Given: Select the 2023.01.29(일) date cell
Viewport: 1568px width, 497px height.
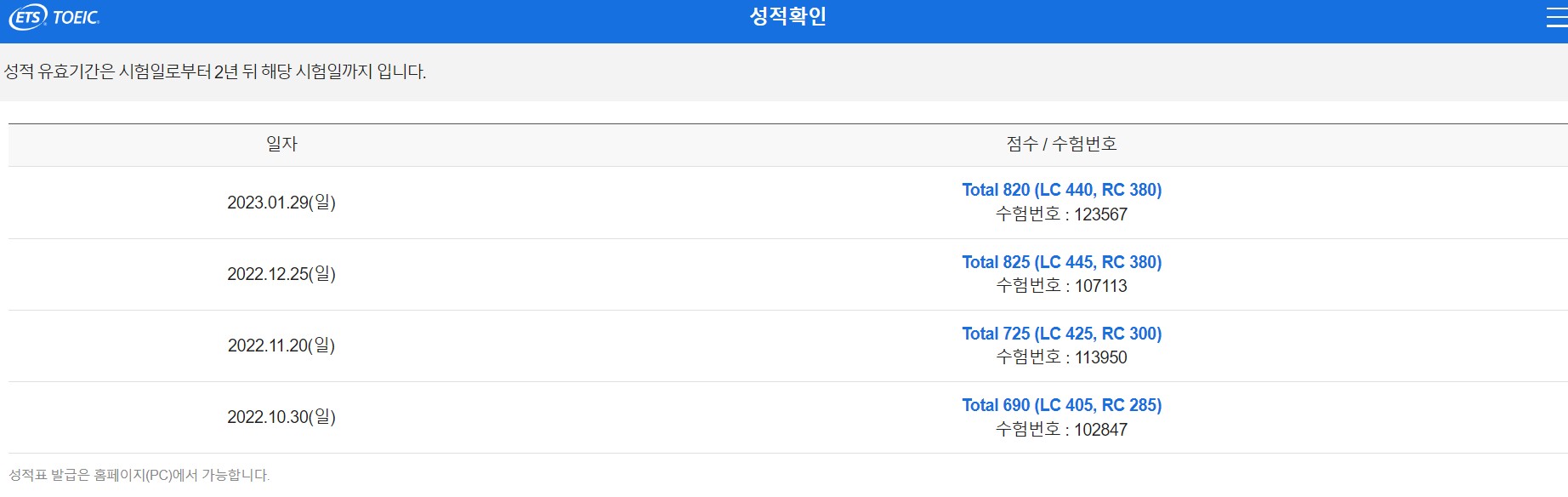Looking at the screenshot, I should coord(281,203).
